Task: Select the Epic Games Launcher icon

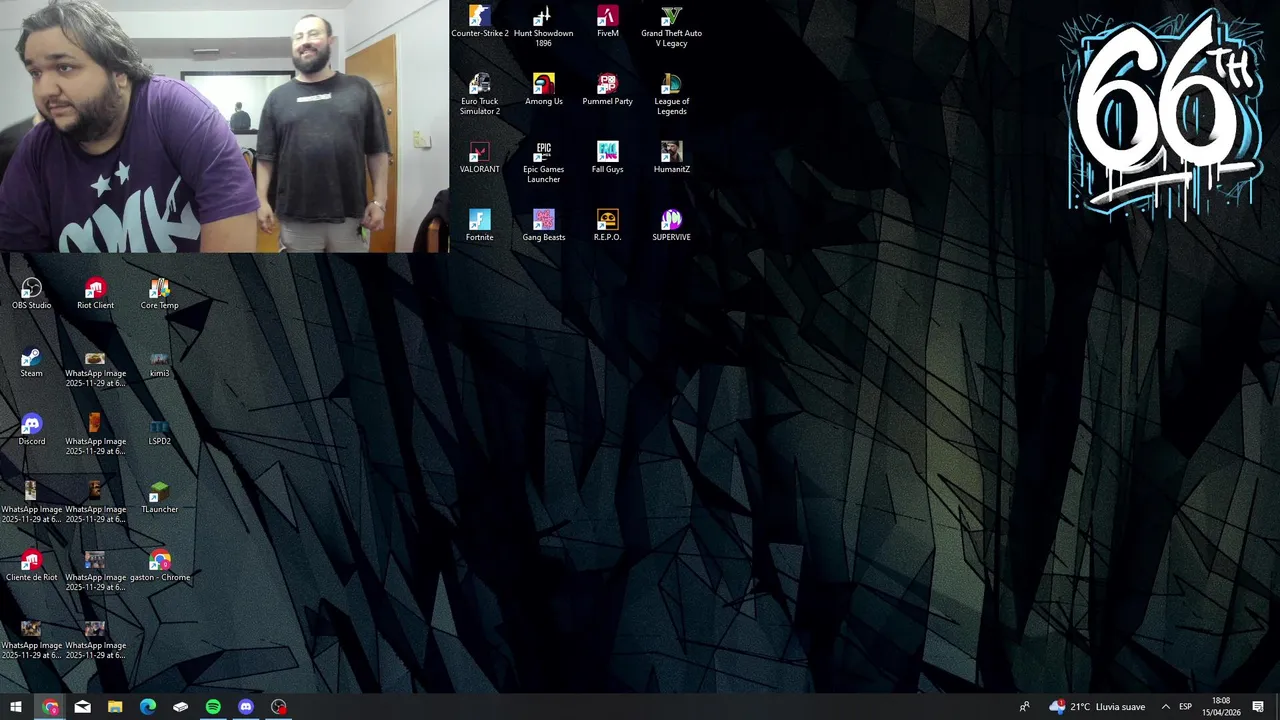Action: click(544, 163)
